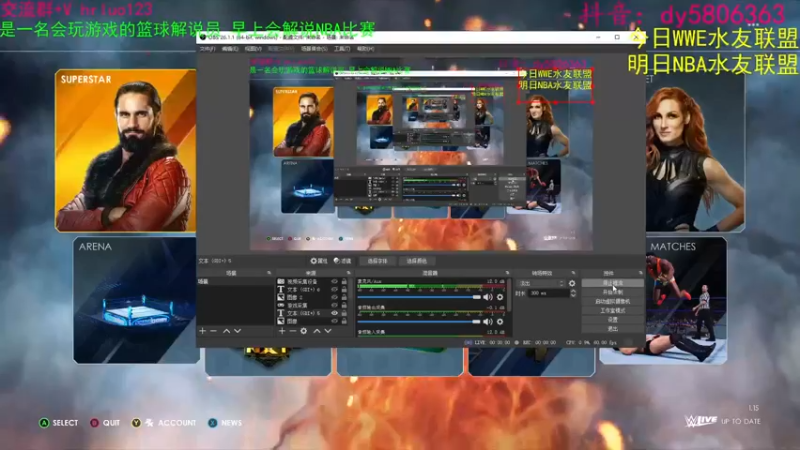Click the 图像 2 image source icon
This screenshot has width=800, height=450.
click(x=281, y=297)
